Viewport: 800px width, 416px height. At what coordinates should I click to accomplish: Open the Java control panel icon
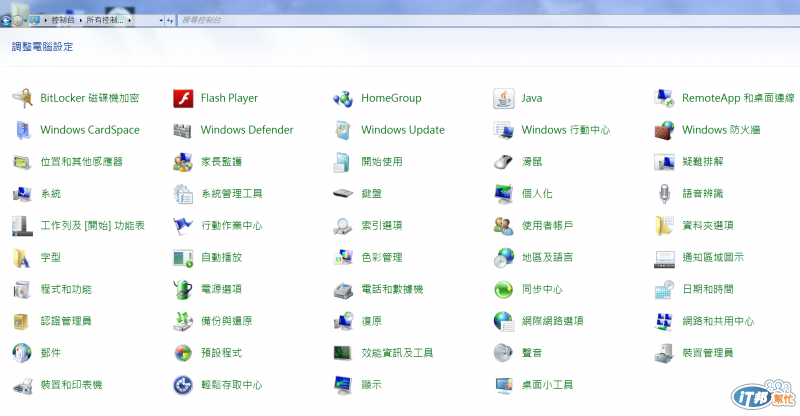click(x=504, y=98)
